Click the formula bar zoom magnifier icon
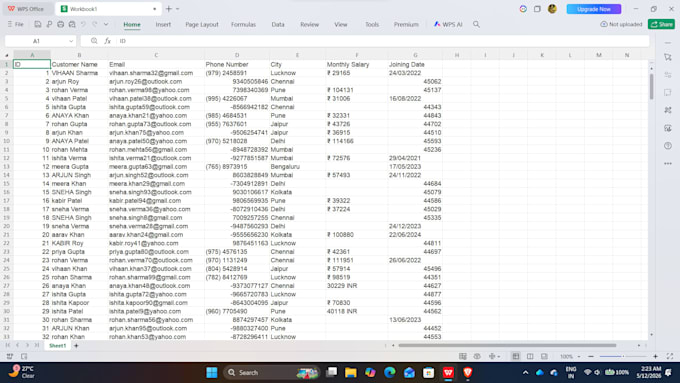The width and height of the screenshot is (680, 383). coord(94,41)
